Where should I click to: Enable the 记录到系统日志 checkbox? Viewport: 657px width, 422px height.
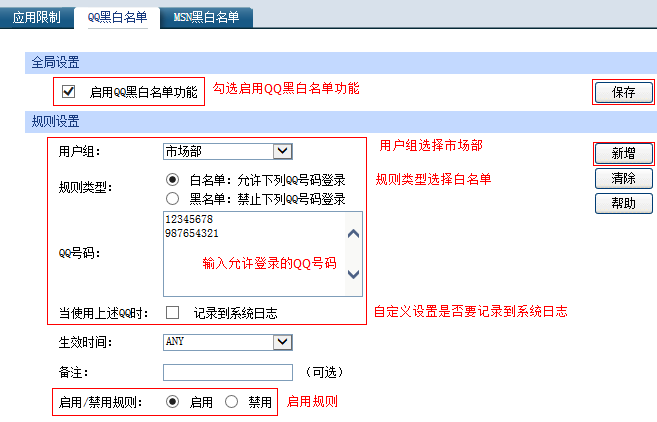(172, 313)
